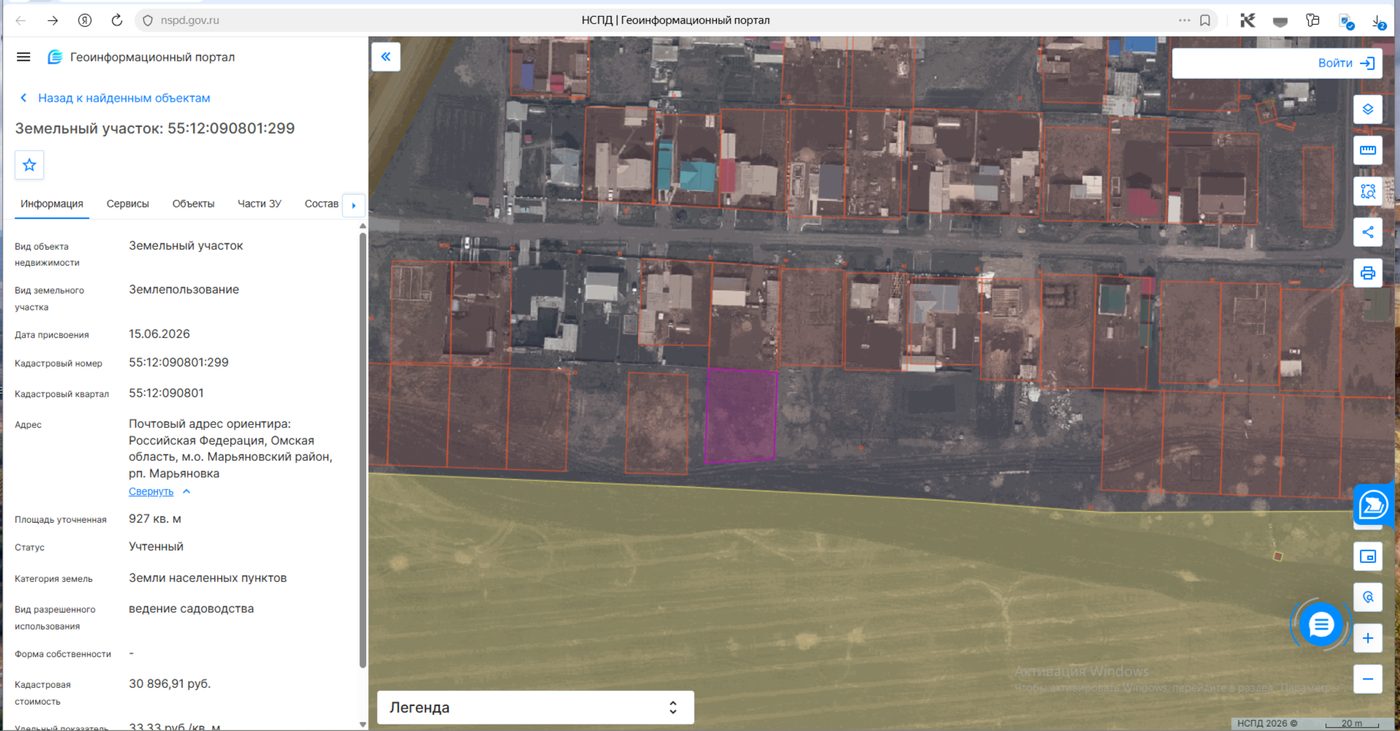This screenshot has height=731, width=1400.
Task: Collapse the left information sidebar
Action: 385,57
